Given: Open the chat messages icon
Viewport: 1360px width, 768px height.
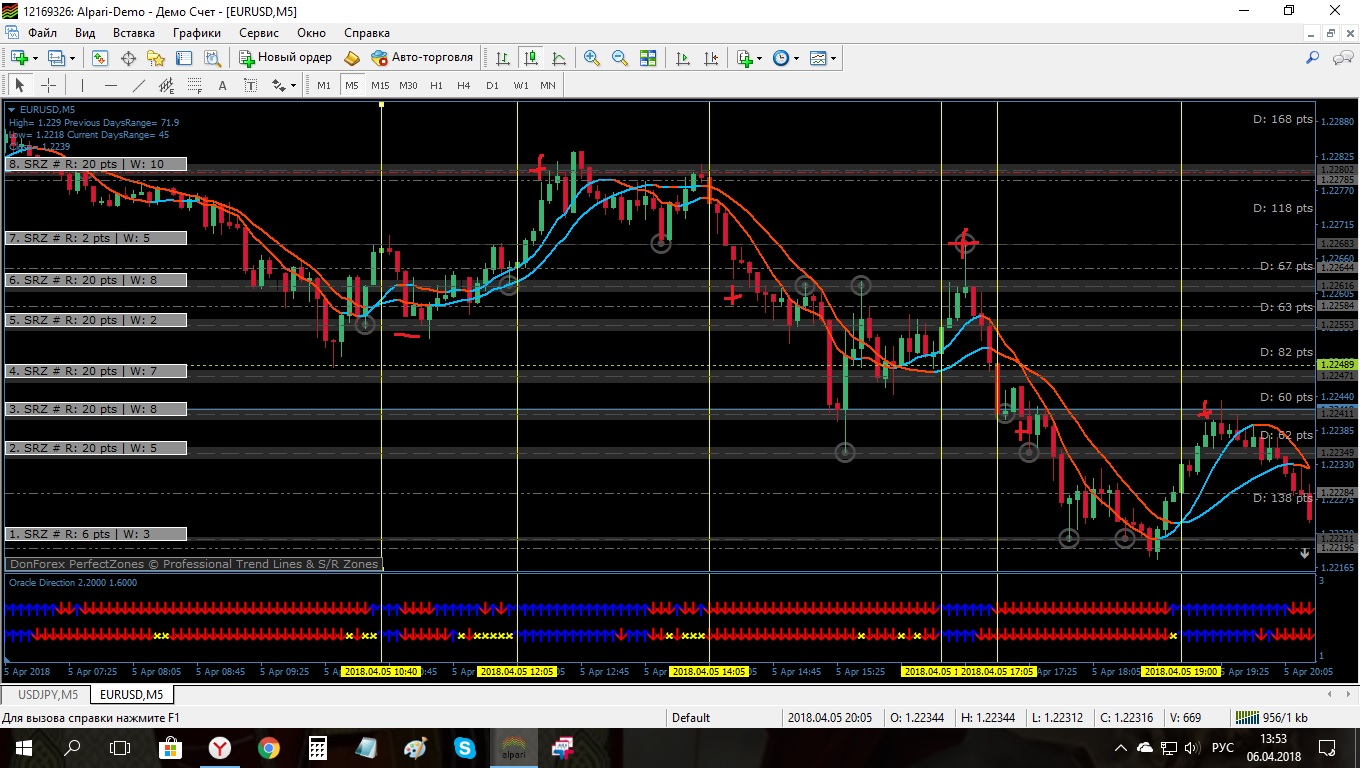Looking at the screenshot, I should (1342, 58).
